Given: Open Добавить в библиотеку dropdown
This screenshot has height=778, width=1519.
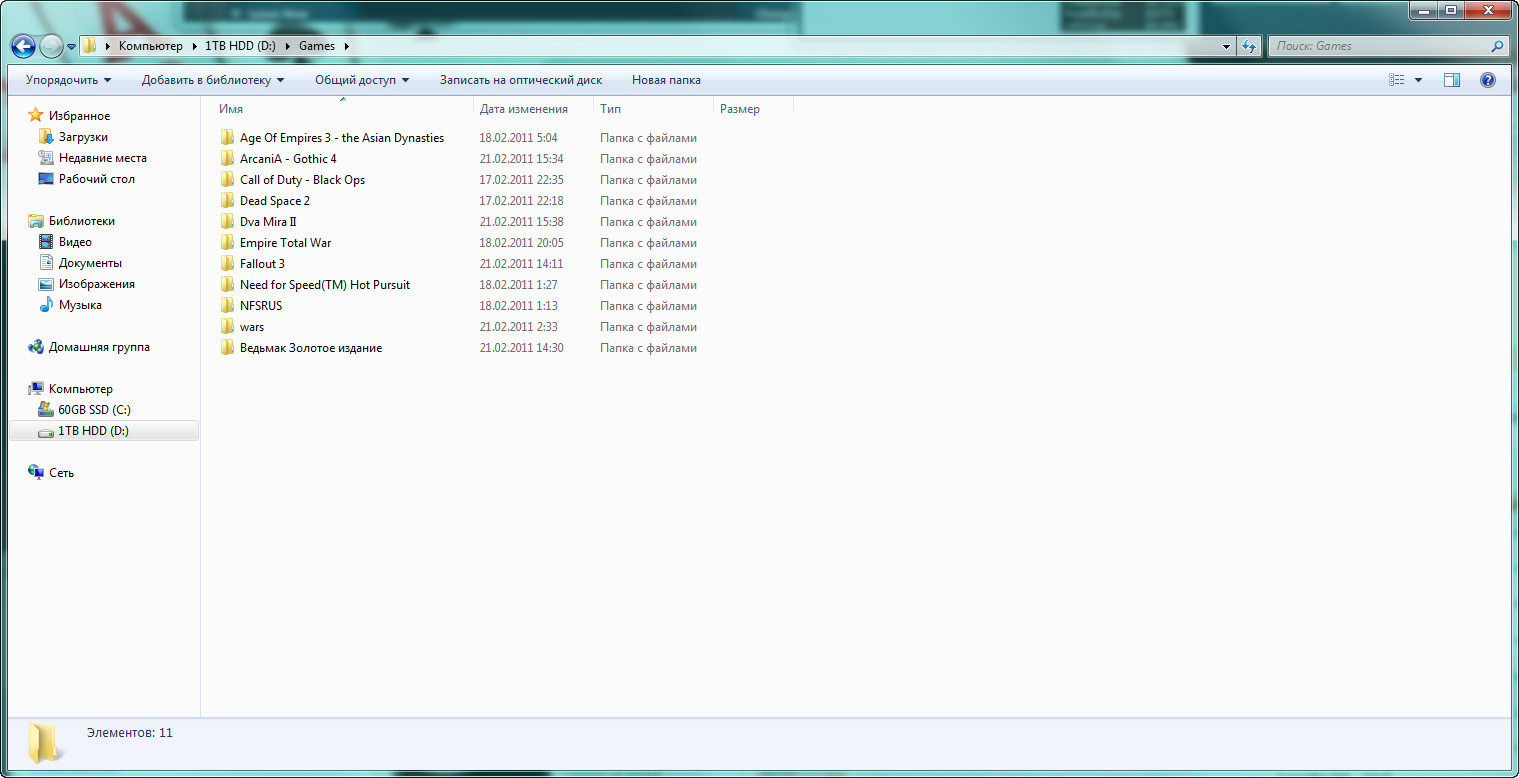Looking at the screenshot, I should pos(213,80).
